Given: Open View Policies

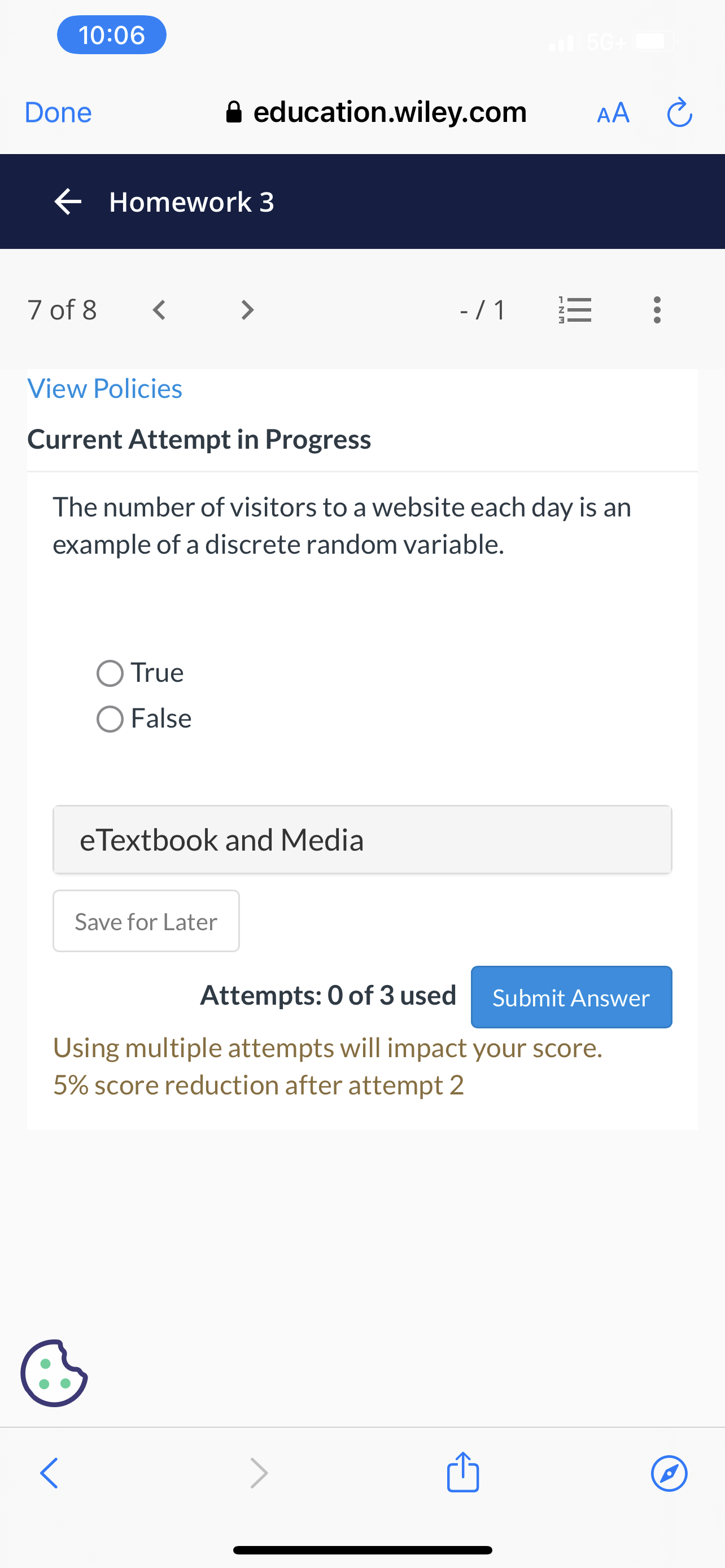Looking at the screenshot, I should point(104,388).
